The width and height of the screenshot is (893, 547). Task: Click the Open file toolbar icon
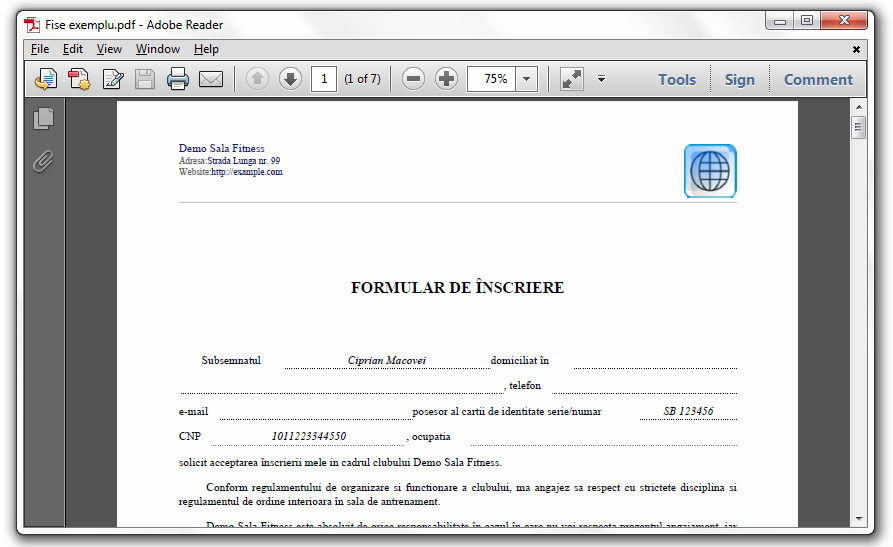tap(46, 79)
